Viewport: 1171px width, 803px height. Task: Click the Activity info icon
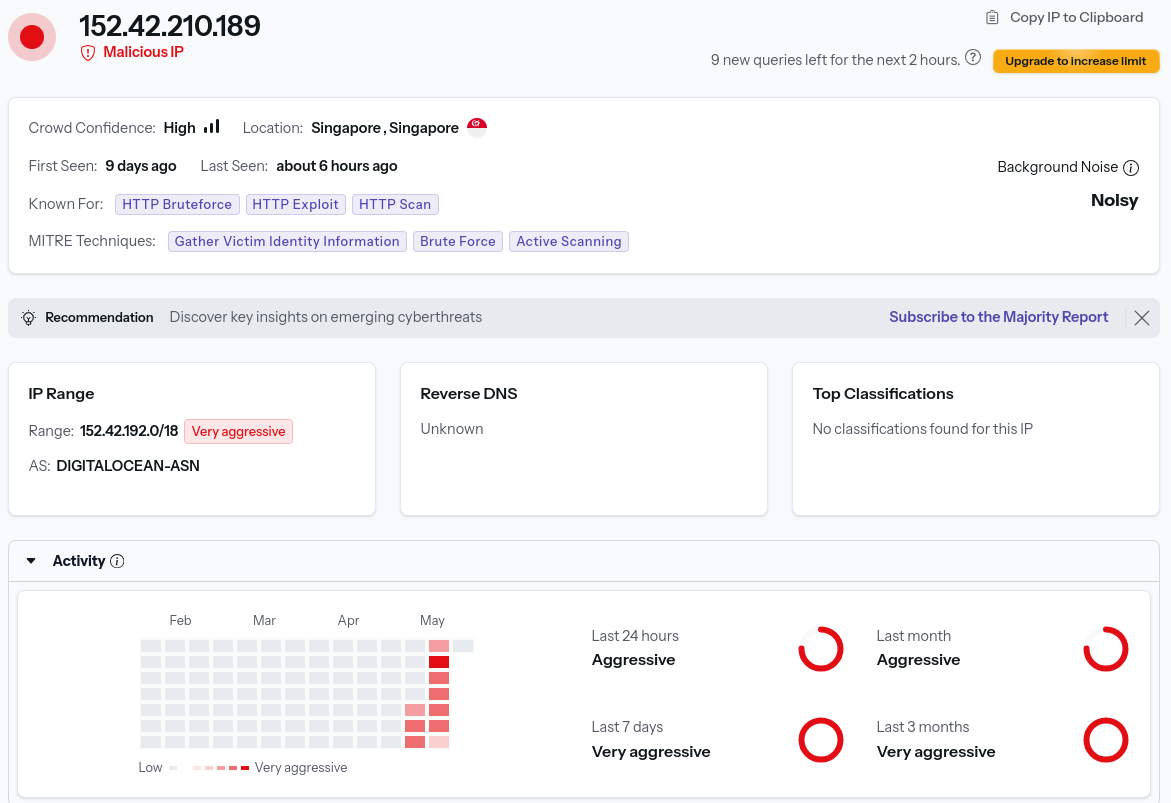click(117, 561)
